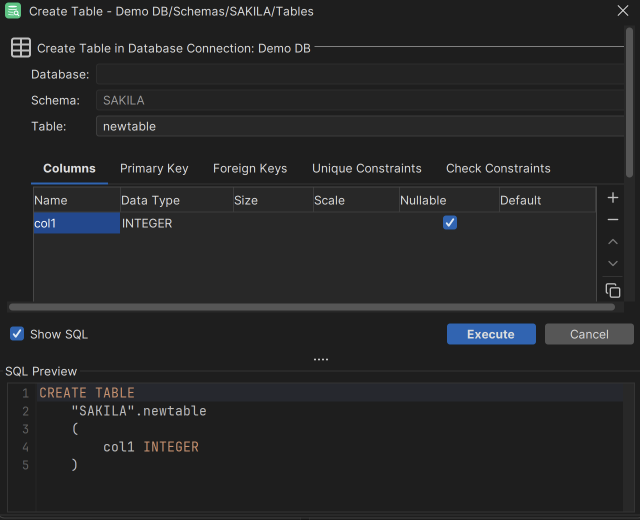Open the Foreign Keys tab
Image resolution: width=640 pixels, height=520 pixels.
250,168
